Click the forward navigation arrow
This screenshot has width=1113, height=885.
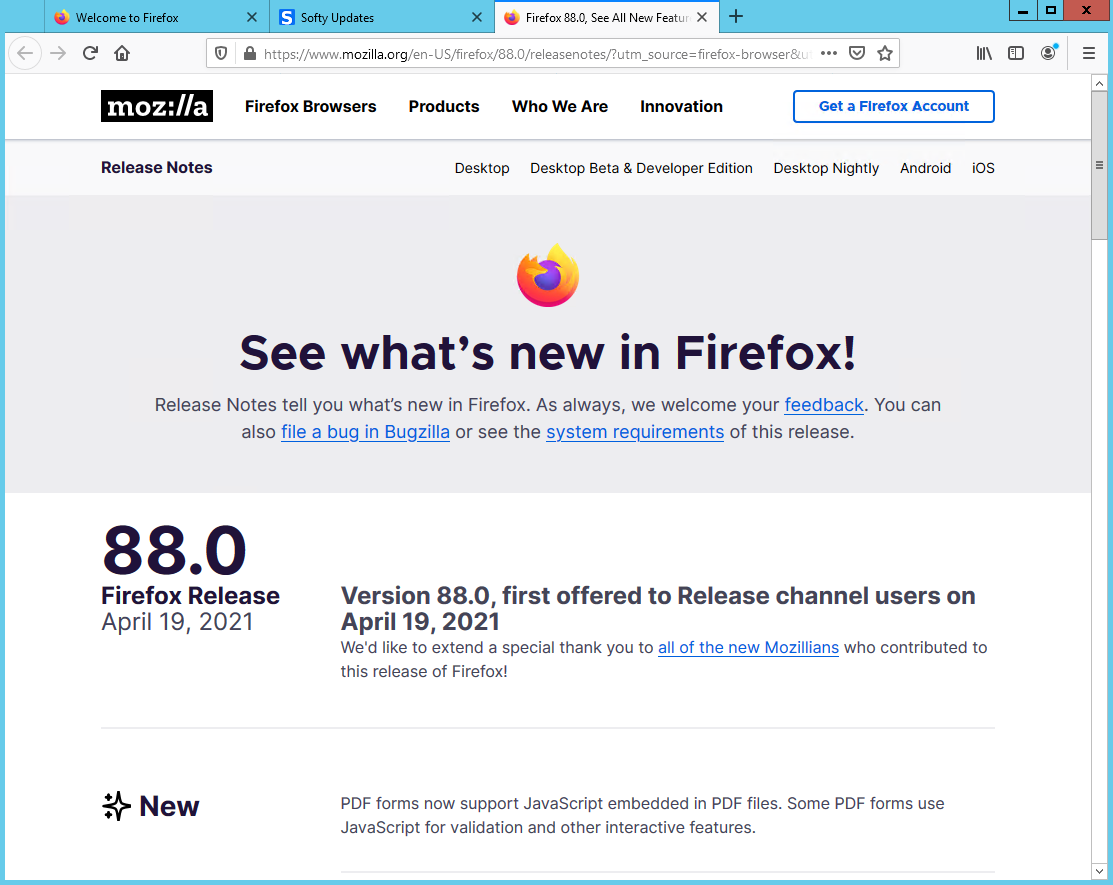click(58, 53)
